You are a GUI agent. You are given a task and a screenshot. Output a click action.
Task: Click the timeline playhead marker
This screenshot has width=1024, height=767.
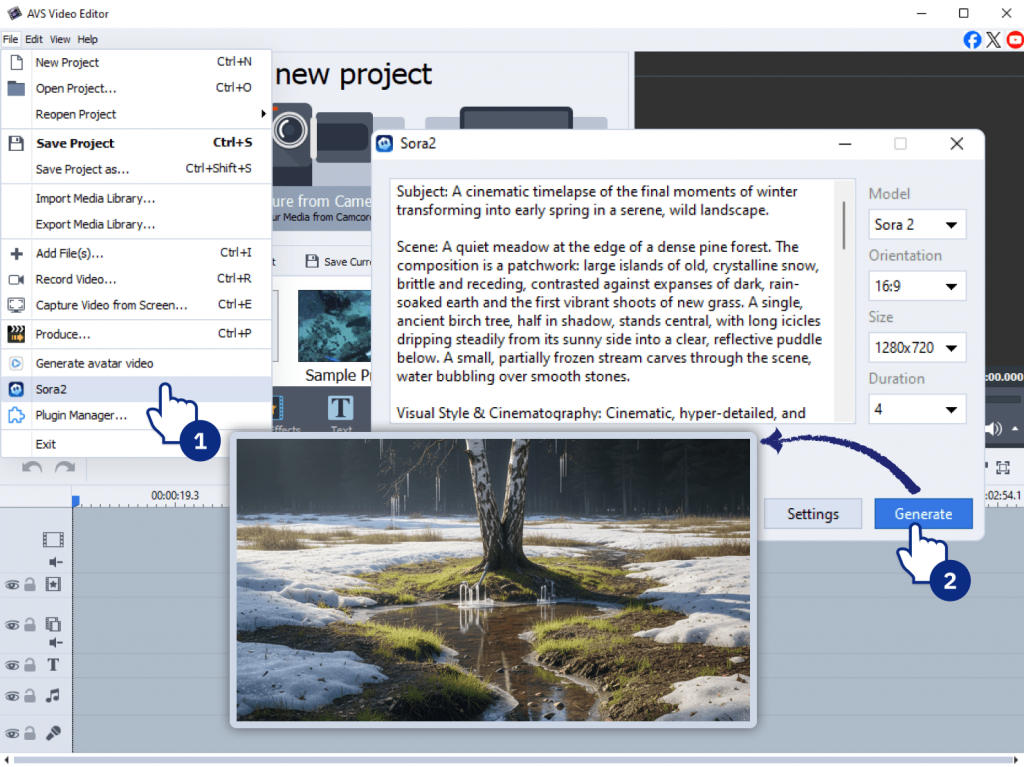75,501
